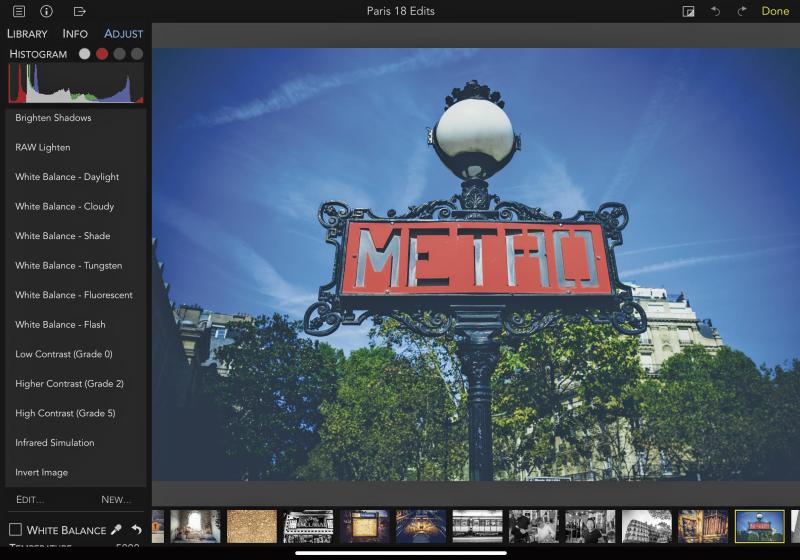Viewport: 800px width, 560px height.
Task: Select the golden ornate doors thumbnail
Action: point(703,526)
